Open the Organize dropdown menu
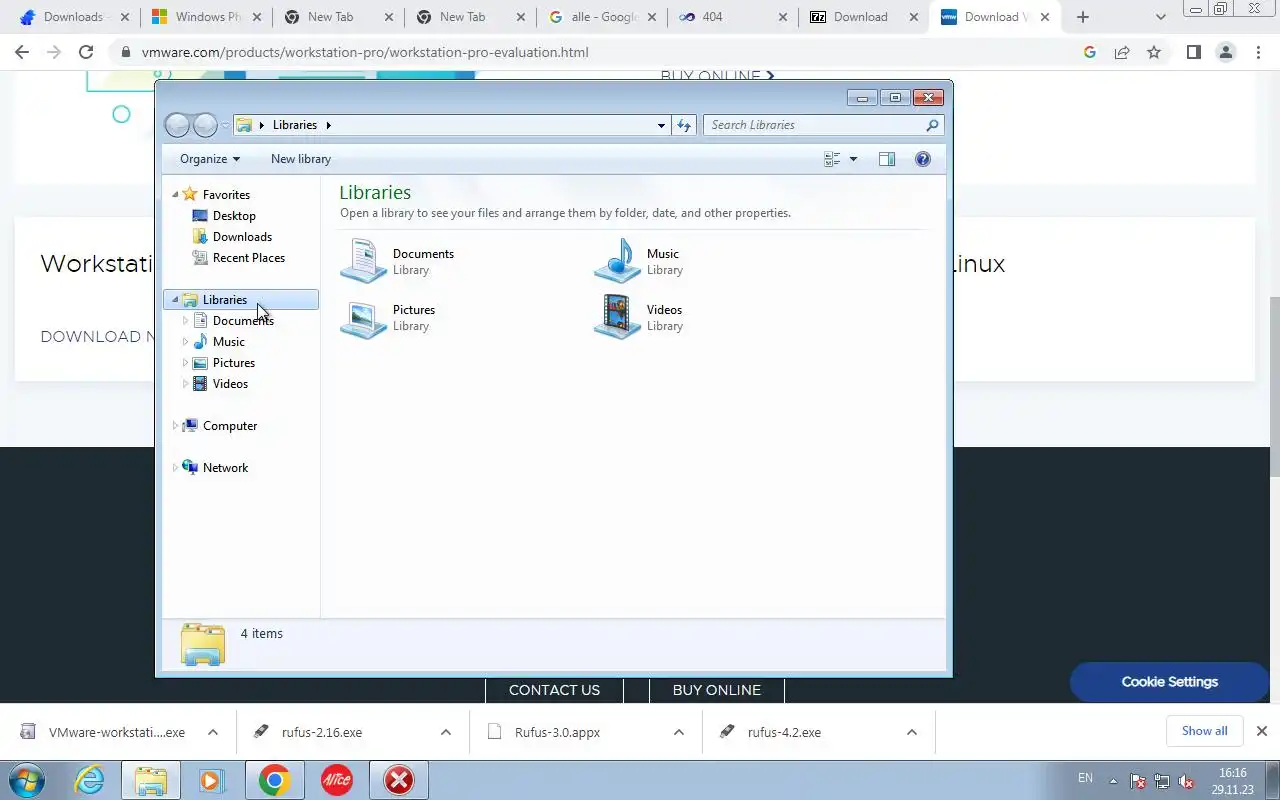Image resolution: width=1280 pixels, height=800 pixels. (210, 159)
